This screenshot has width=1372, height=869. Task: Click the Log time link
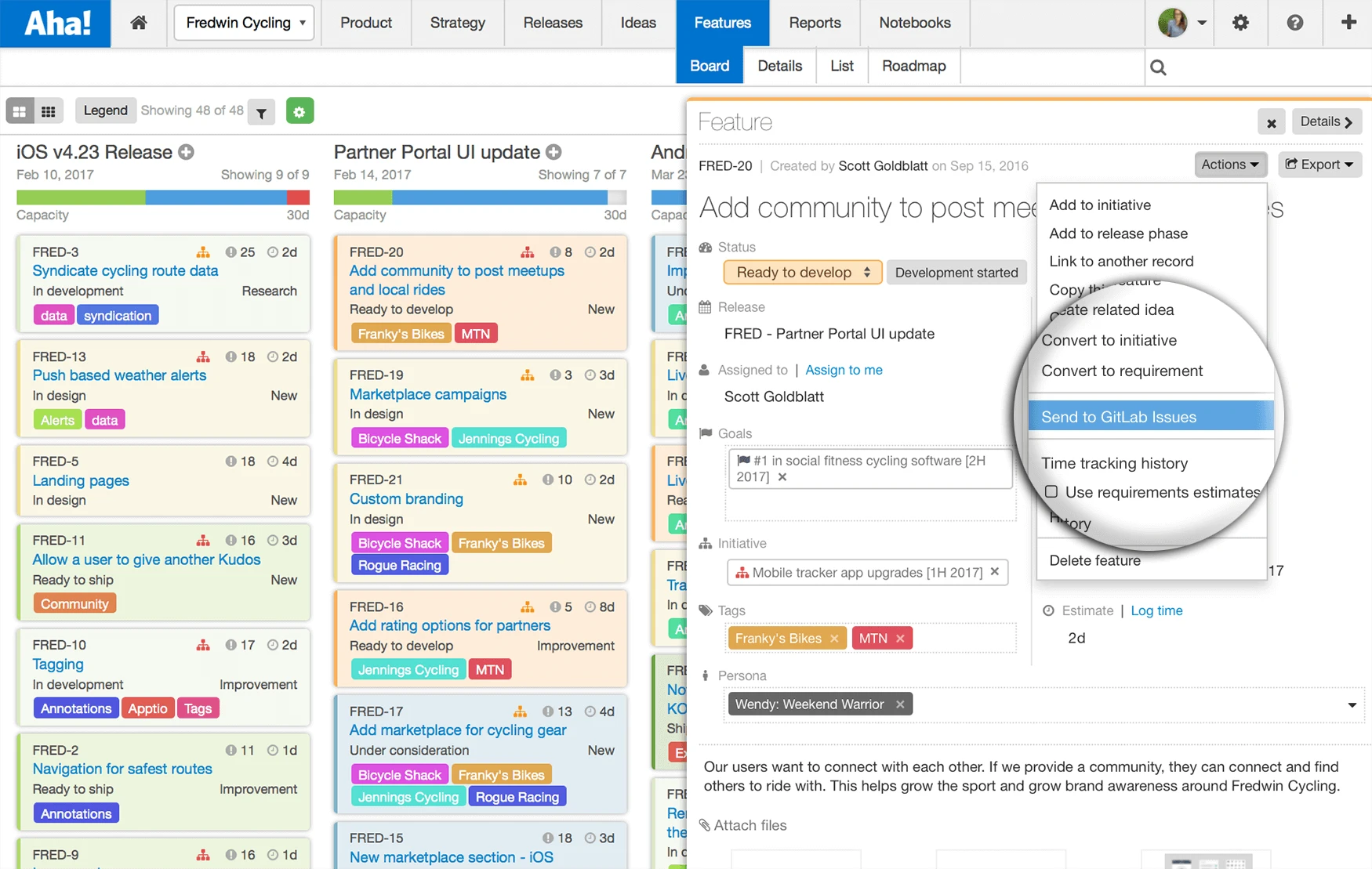pos(1156,610)
